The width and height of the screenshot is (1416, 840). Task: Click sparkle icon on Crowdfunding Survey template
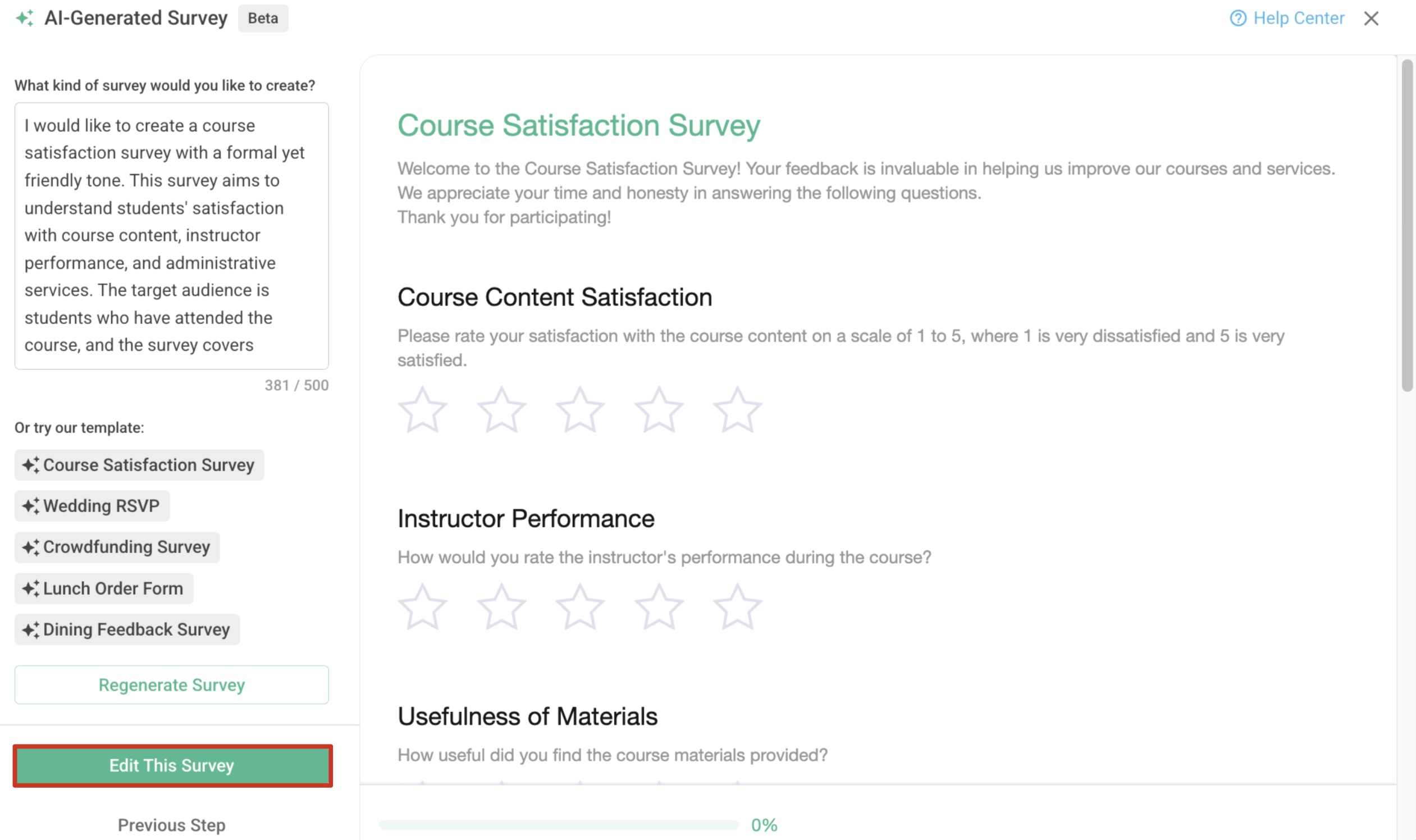point(30,547)
